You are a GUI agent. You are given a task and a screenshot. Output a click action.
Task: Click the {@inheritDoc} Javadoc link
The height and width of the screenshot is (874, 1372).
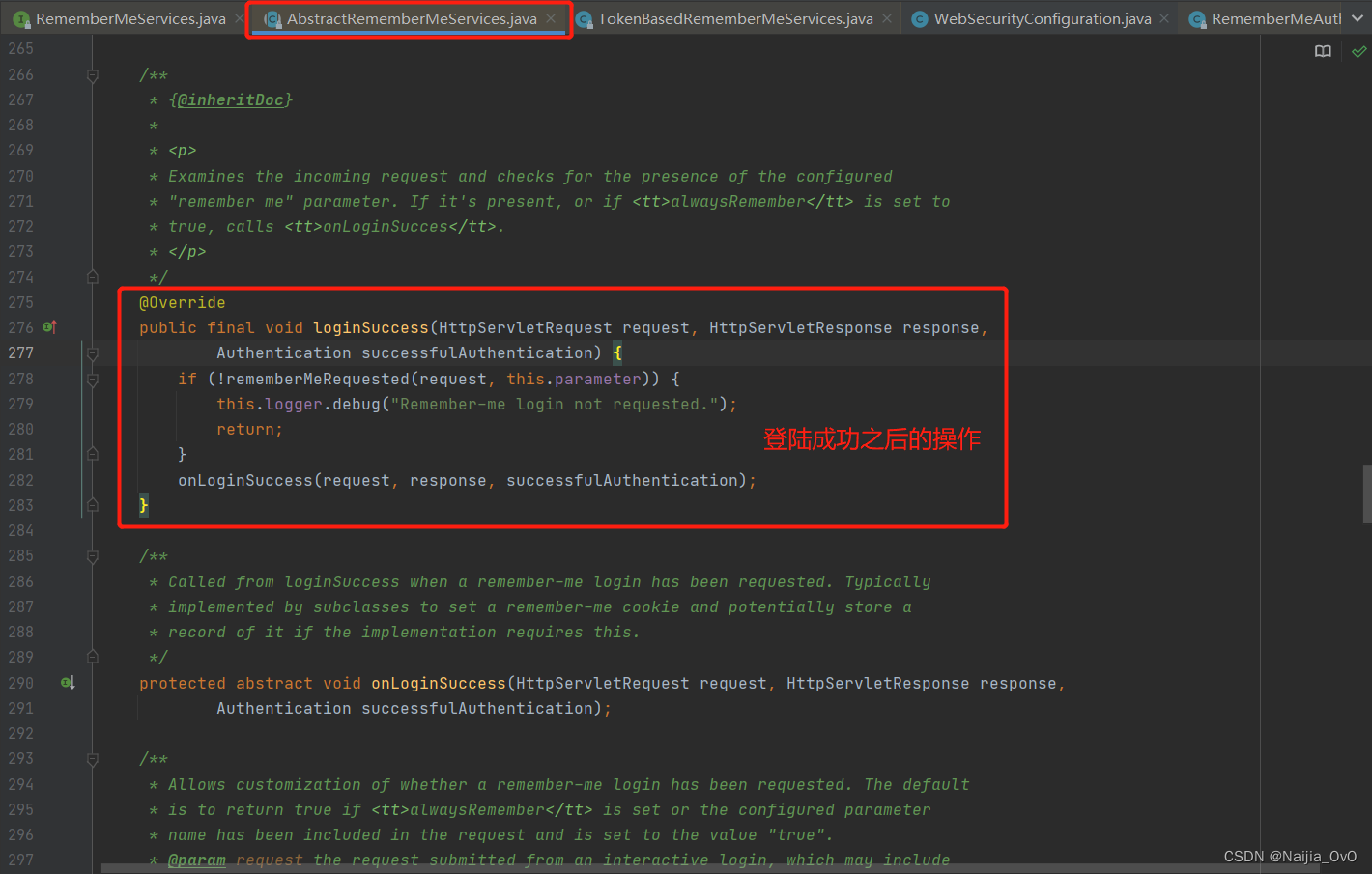(231, 99)
